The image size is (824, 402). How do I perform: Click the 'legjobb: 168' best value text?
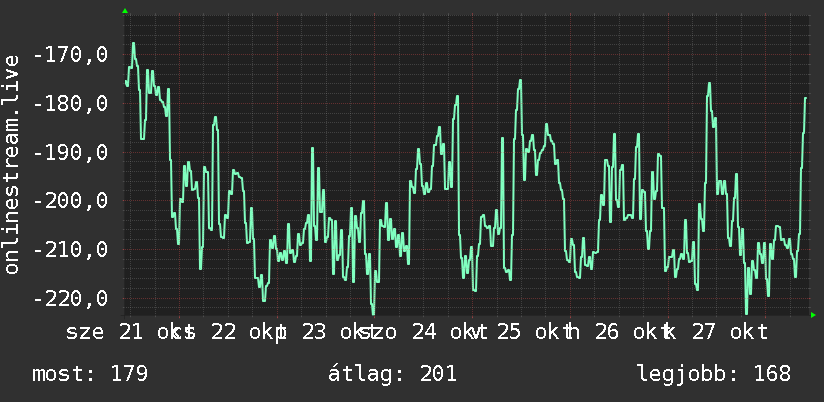click(714, 374)
